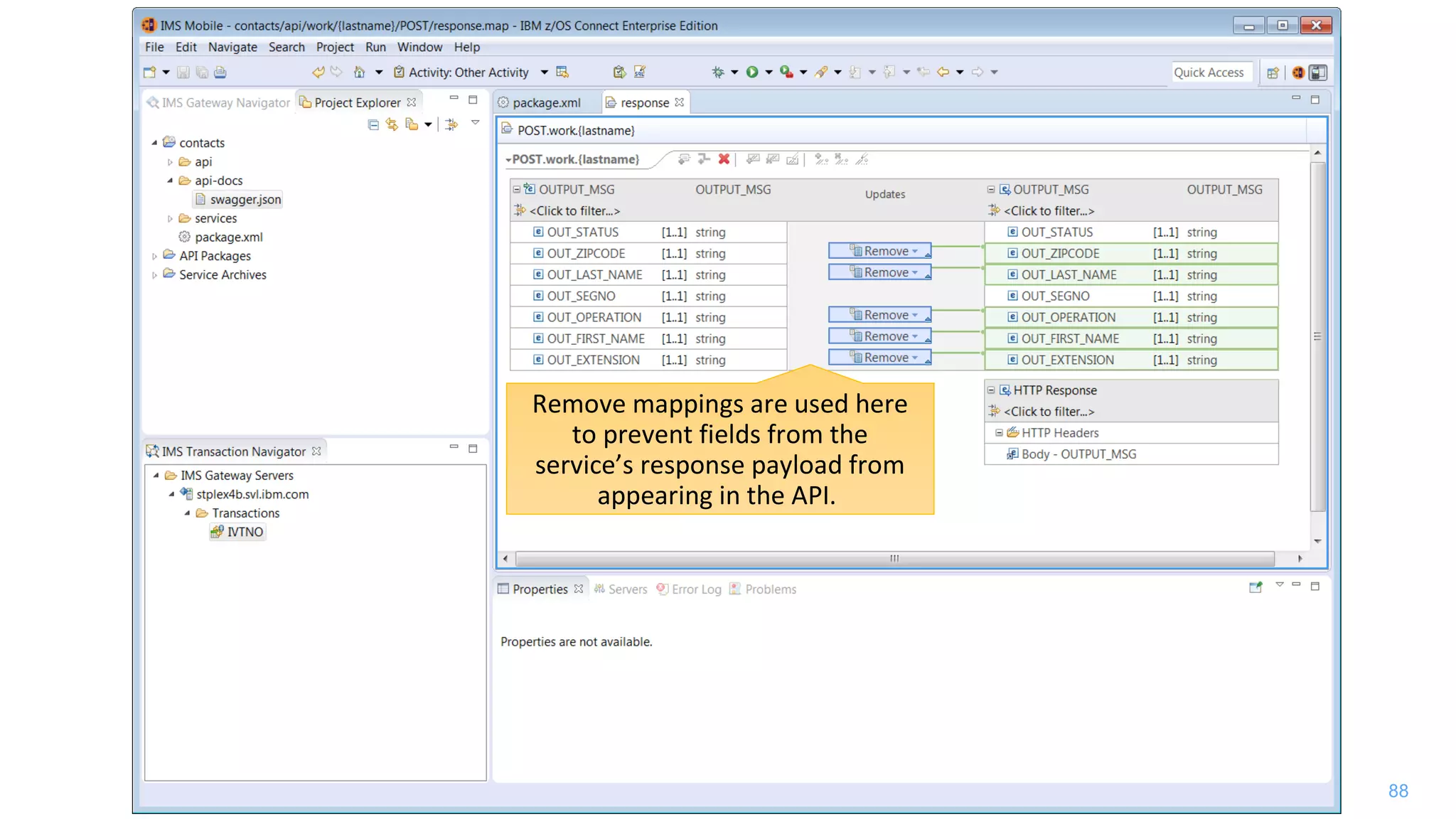Open Activity: Other Activity dropdown arrow
The height and width of the screenshot is (819, 1456).
pos(544,73)
